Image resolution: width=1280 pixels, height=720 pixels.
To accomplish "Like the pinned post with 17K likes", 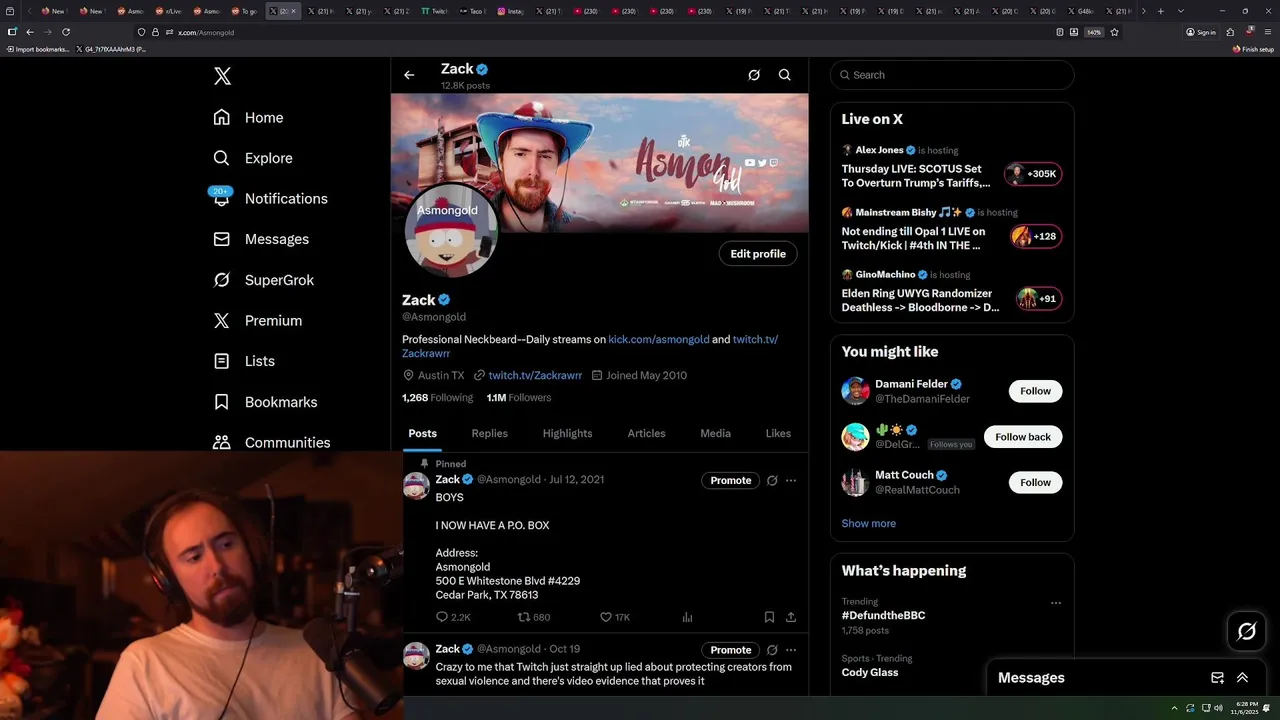I will point(615,617).
